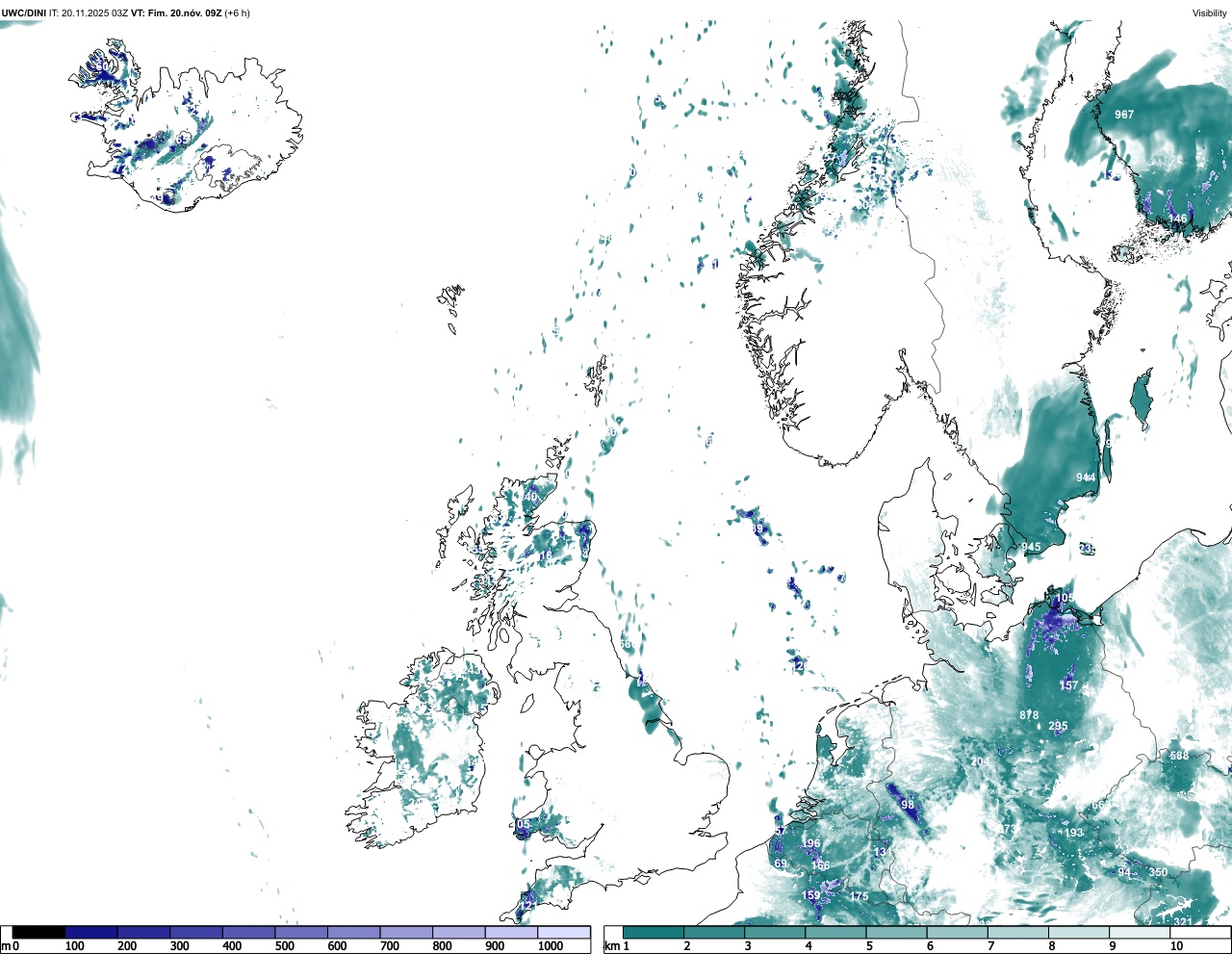This screenshot has width=1232, height=954.
Task: Click the '588' value on the map
Action: coord(1179,757)
